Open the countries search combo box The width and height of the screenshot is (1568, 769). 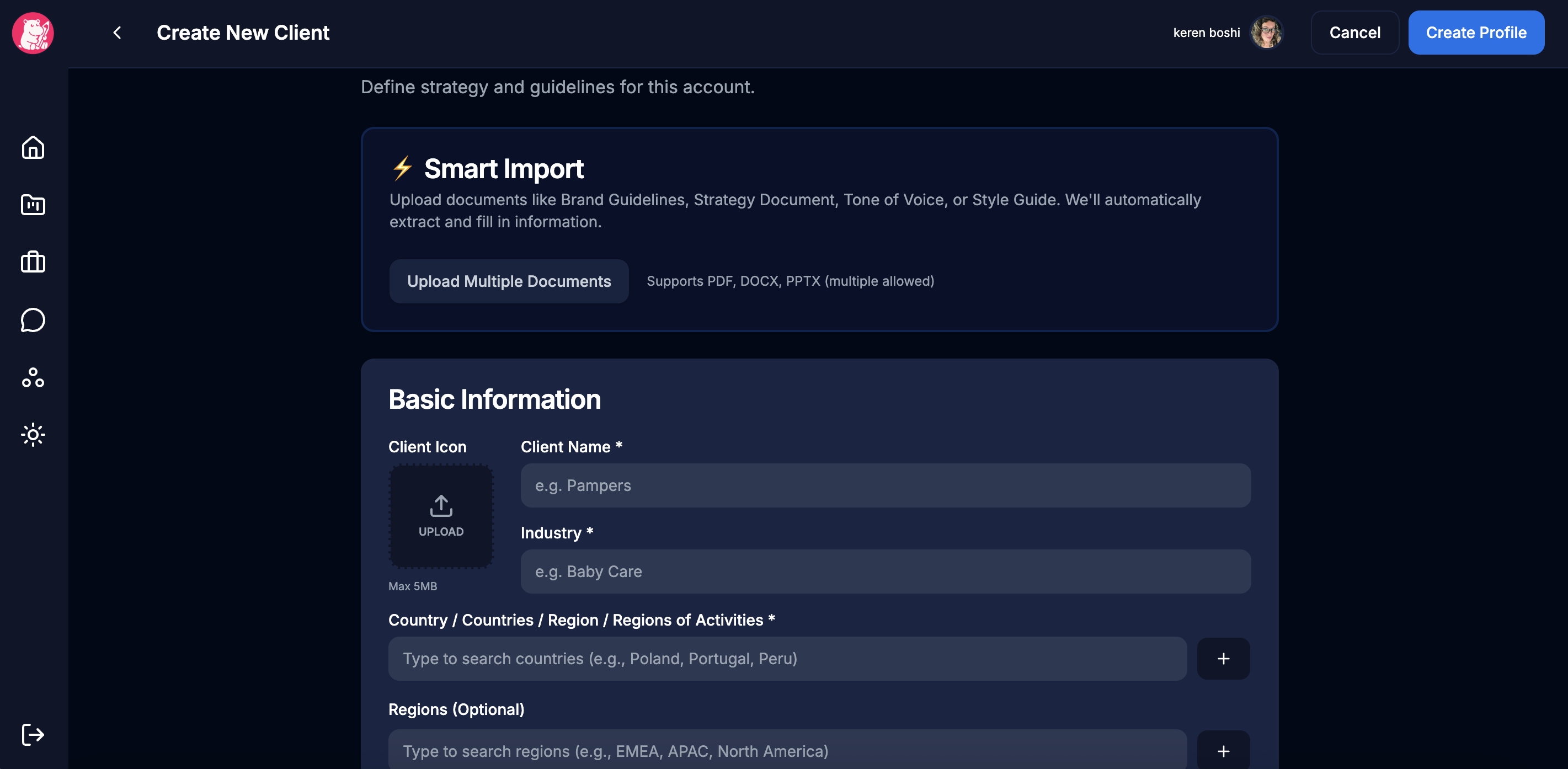[x=787, y=658]
